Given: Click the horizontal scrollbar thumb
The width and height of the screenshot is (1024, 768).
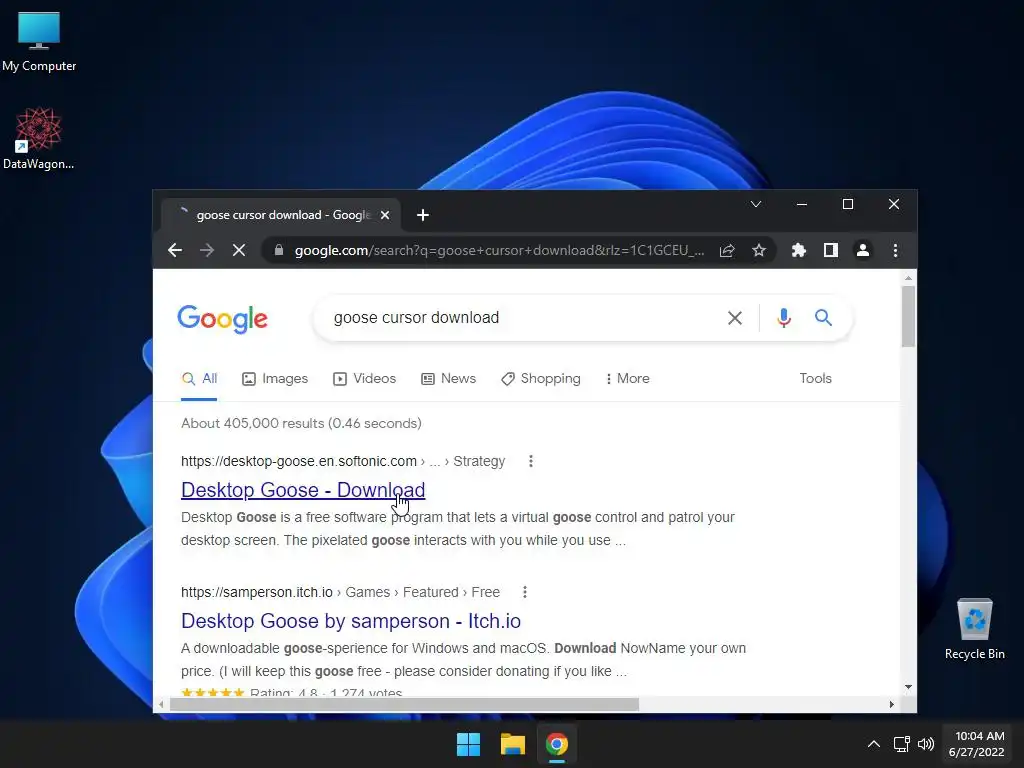Looking at the screenshot, I should [404, 705].
